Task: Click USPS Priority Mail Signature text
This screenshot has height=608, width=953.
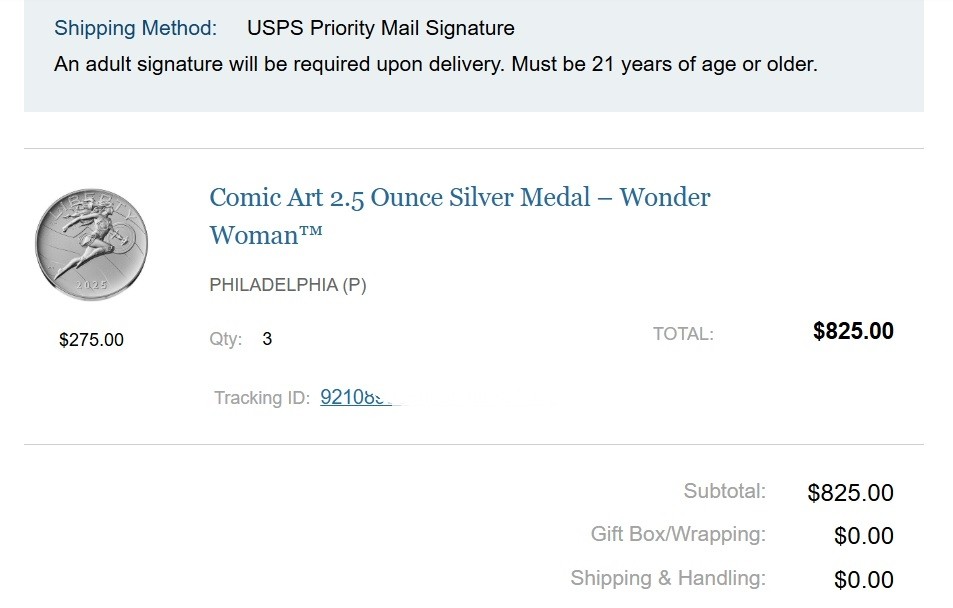Action: click(380, 28)
